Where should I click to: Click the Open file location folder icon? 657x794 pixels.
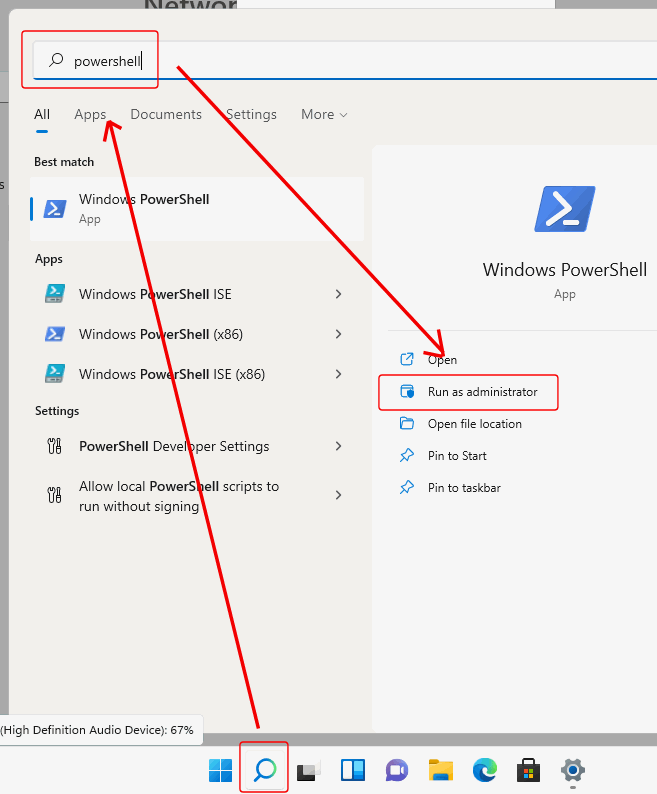click(407, 423)
